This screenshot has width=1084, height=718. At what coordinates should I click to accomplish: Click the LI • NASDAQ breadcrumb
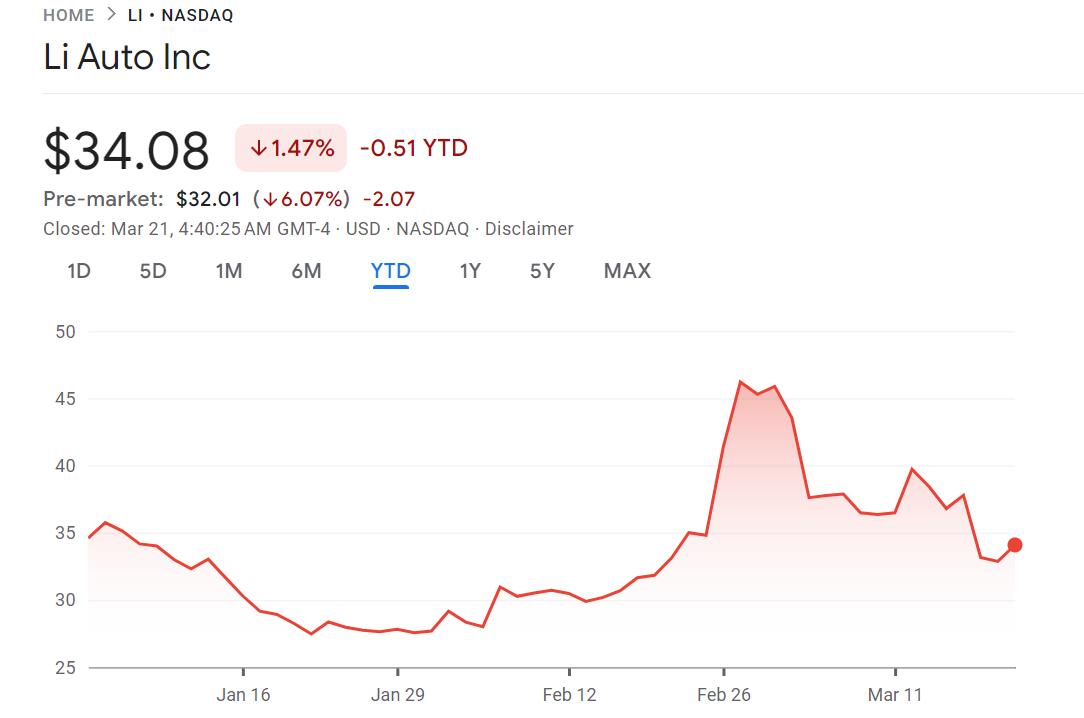pos(180,15)
